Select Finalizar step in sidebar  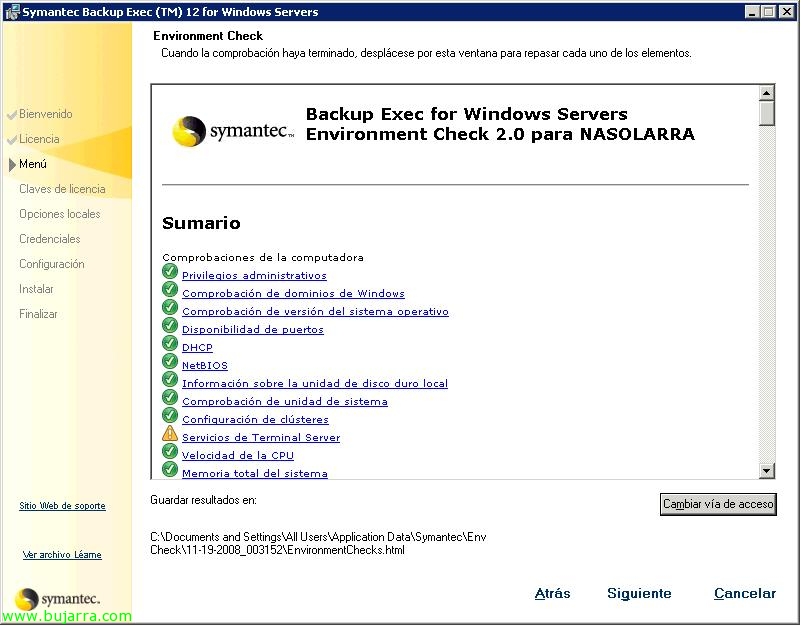coord(38,314)
